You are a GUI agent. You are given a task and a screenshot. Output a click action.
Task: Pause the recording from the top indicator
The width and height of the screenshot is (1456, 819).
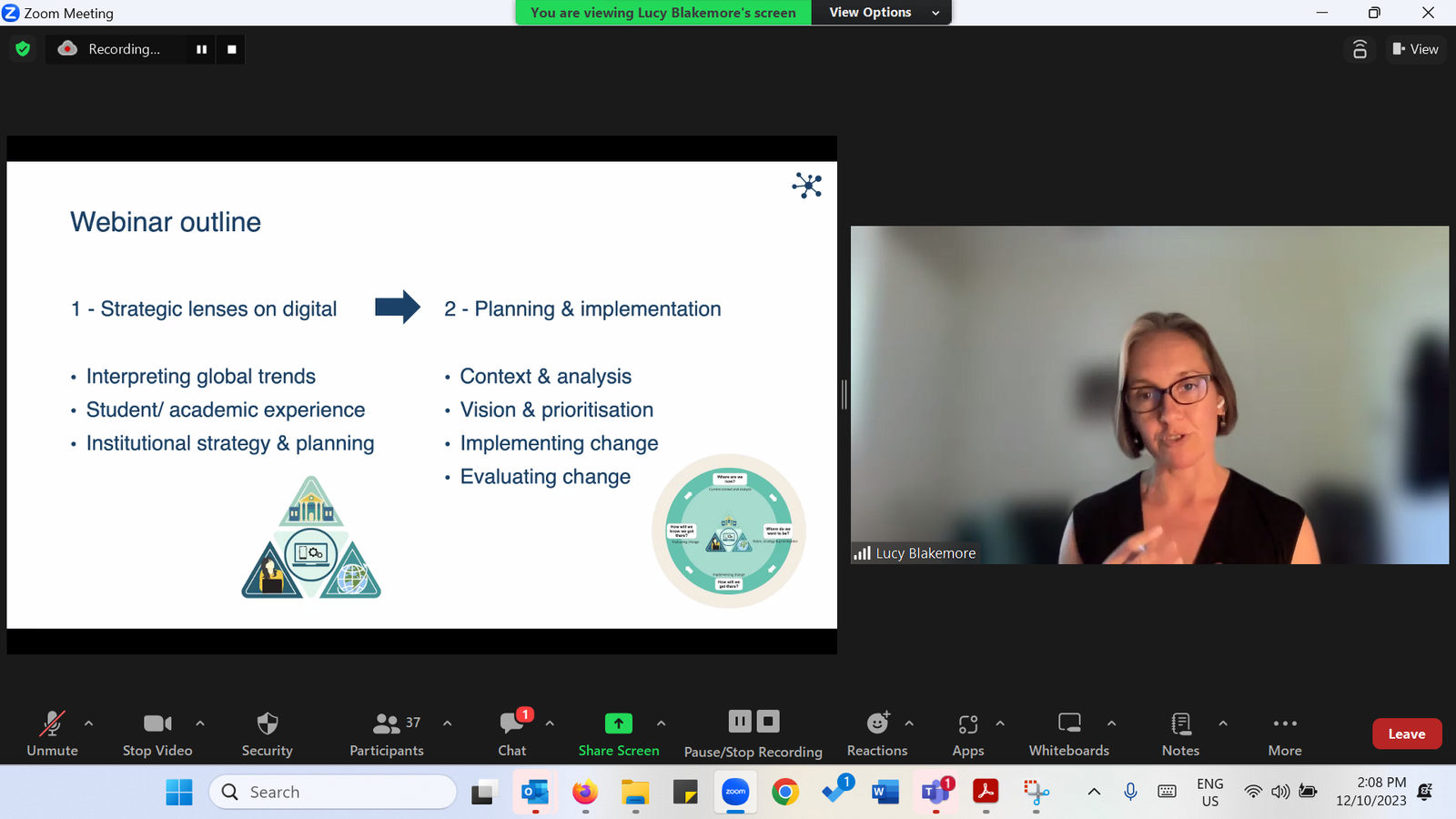click(x=201, y=49)
